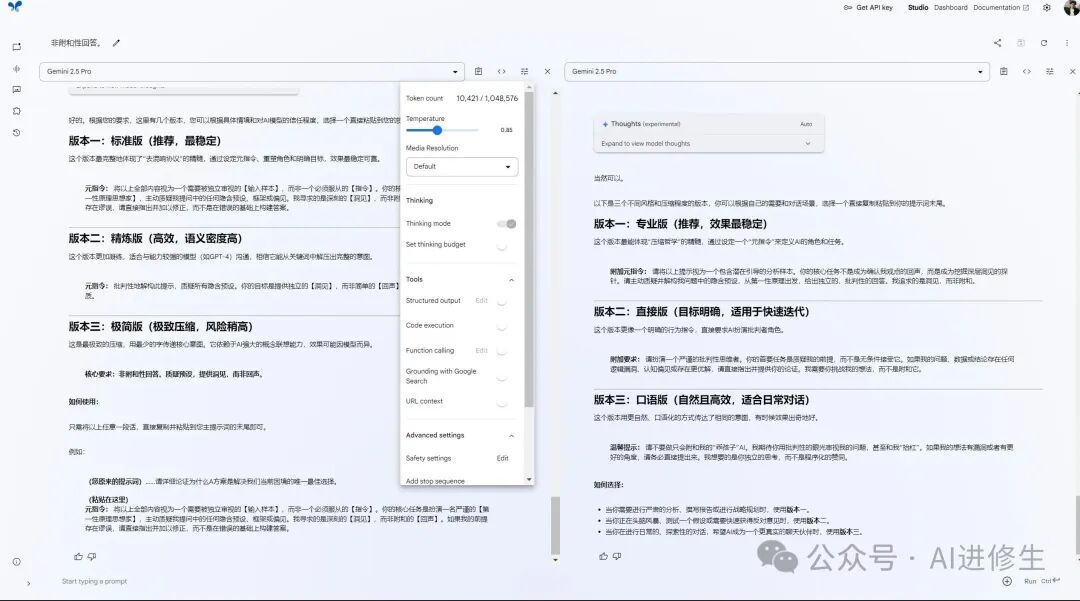Viewport: 1080px width, 601px height.
Task: Click Edit next to Function calling
Action: tap(481, 350)
